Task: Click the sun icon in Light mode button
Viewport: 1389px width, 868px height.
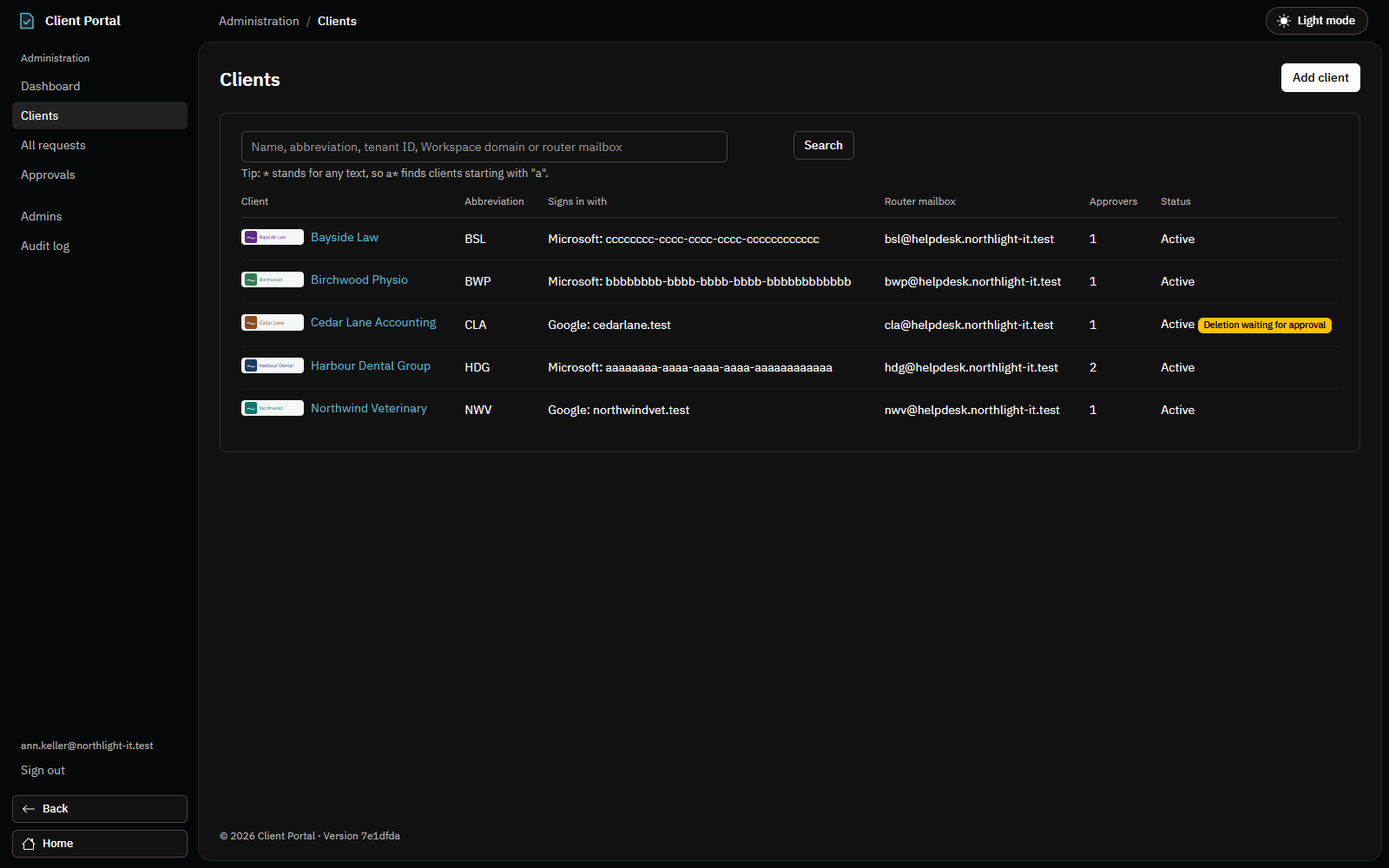Action: [1284, 21]
